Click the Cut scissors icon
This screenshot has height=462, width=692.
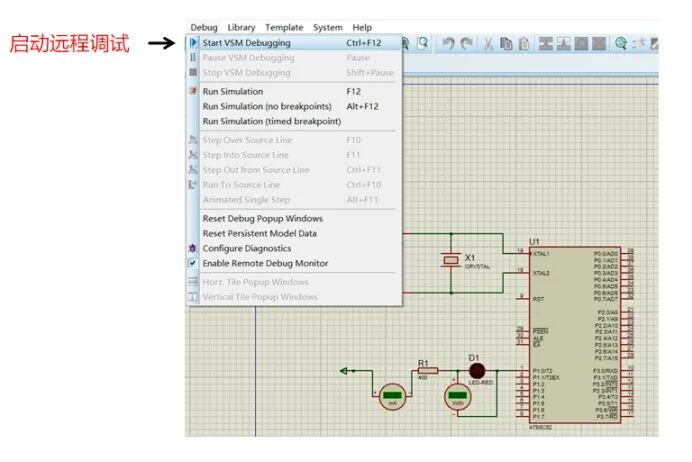coord(489,43)
